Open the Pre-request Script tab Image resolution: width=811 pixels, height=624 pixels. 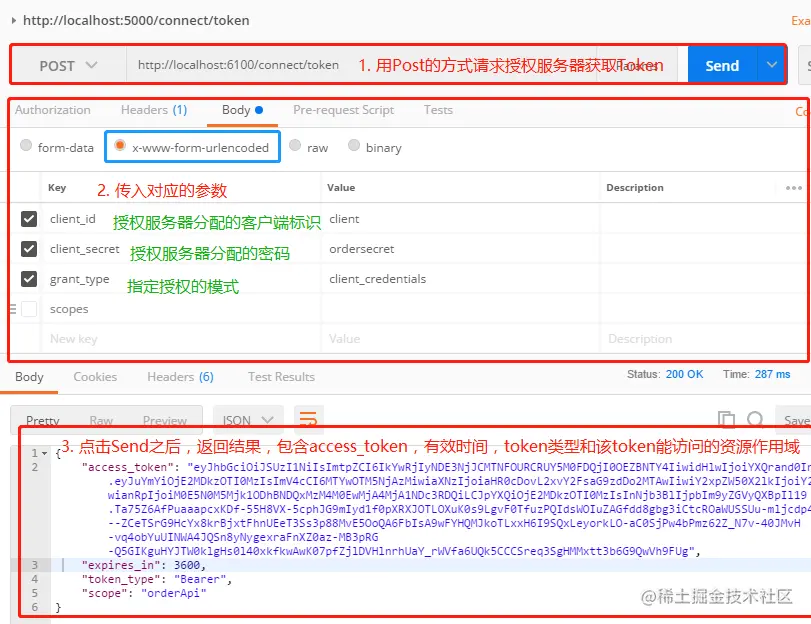(x=343, y=110)
